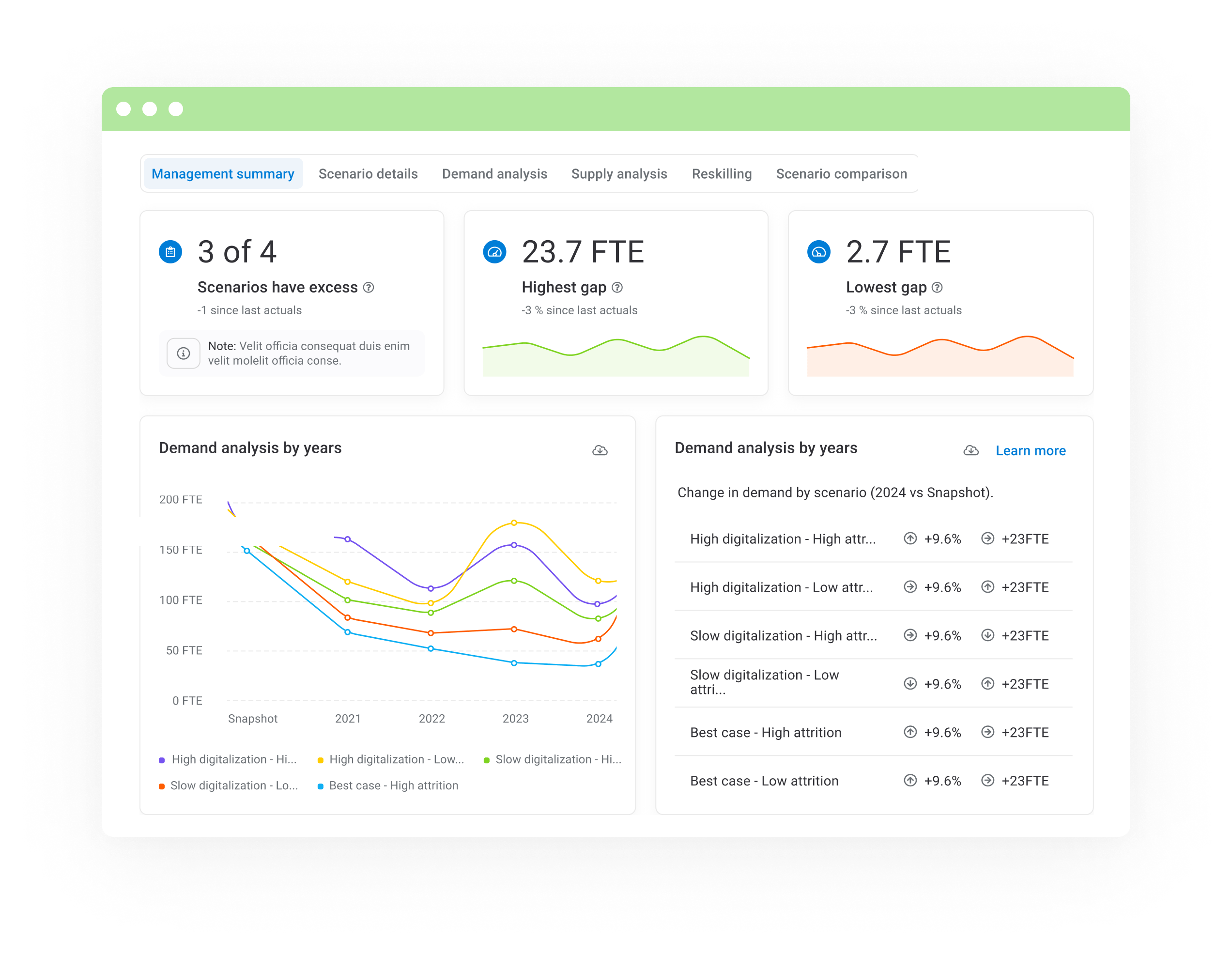Select the High digitalization - Low attr... row label

click(781, 587)
